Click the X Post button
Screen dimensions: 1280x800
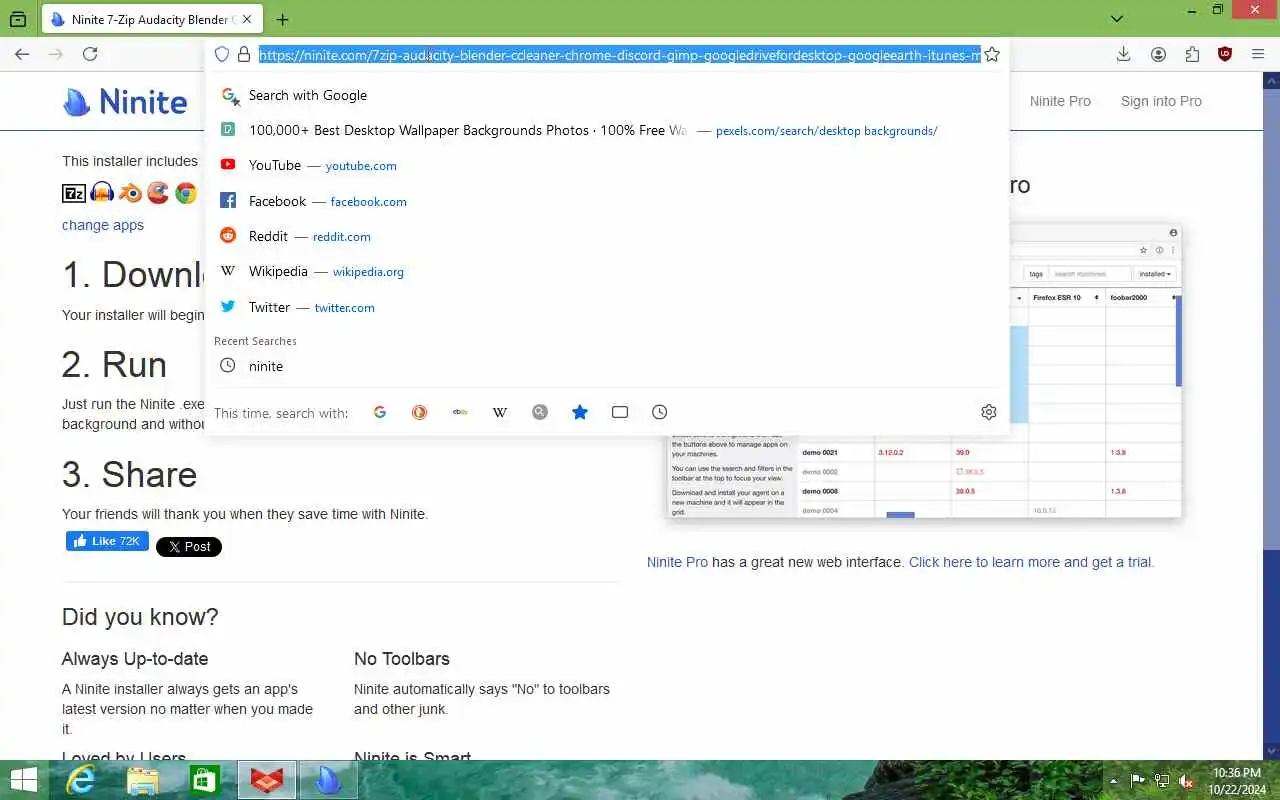pyautogui.click(x=189, y=546)
